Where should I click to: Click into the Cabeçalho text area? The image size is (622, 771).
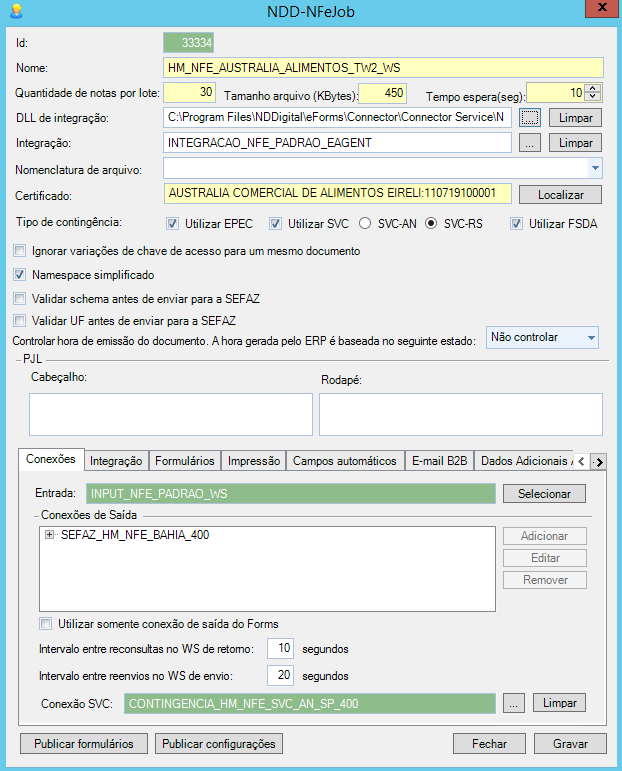(171, 414)
